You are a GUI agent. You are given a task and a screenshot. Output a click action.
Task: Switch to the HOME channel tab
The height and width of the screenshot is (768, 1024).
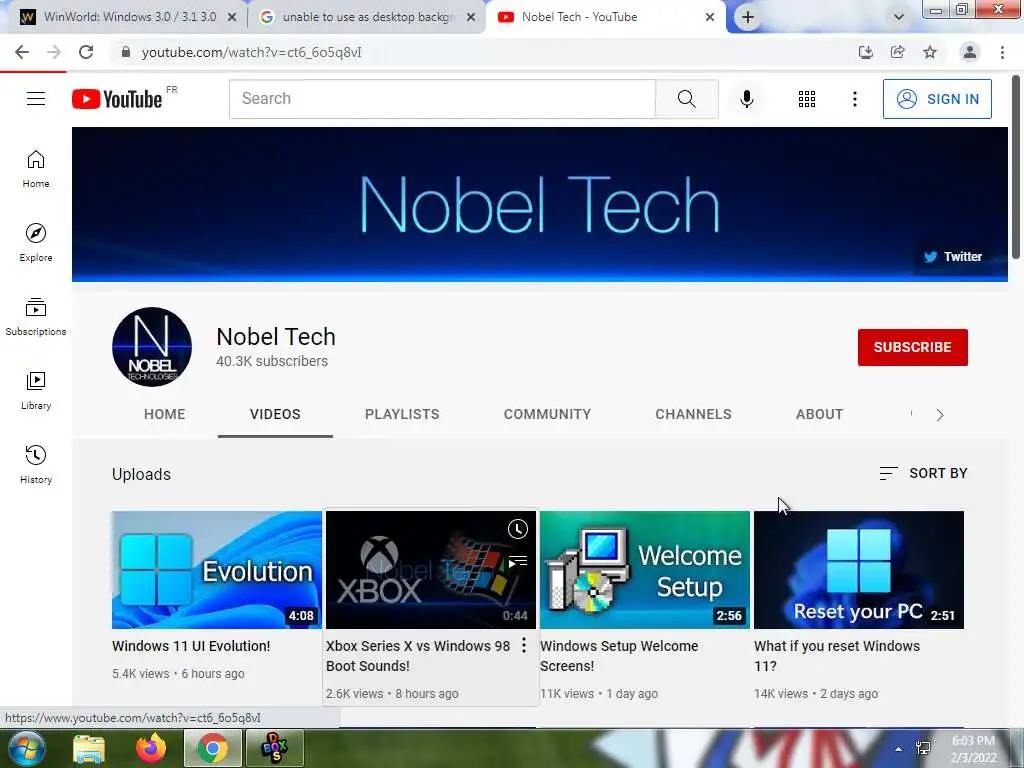pyautogui.click(x=165, y=414)
